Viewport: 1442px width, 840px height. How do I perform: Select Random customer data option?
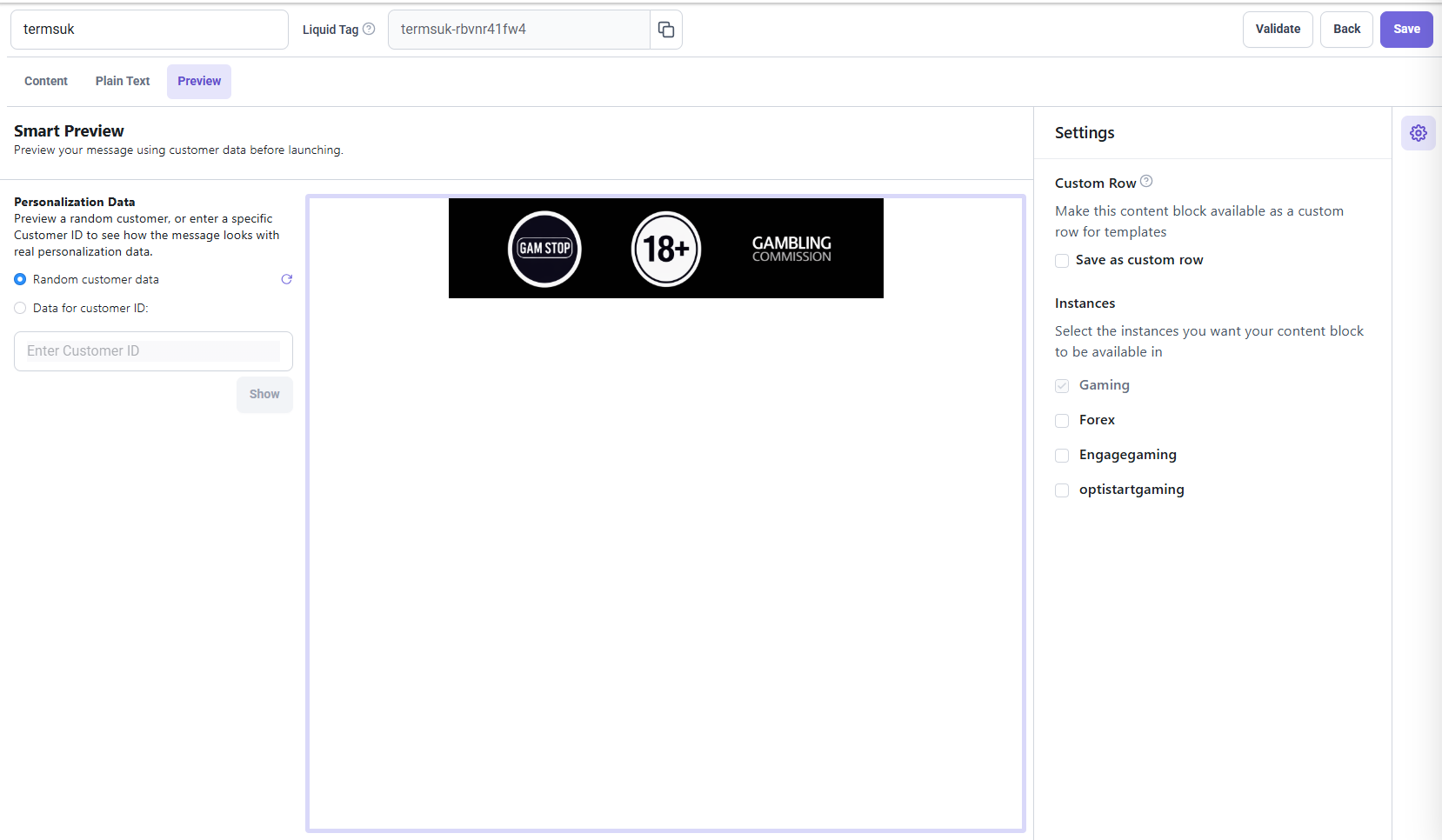coord(20,279)
